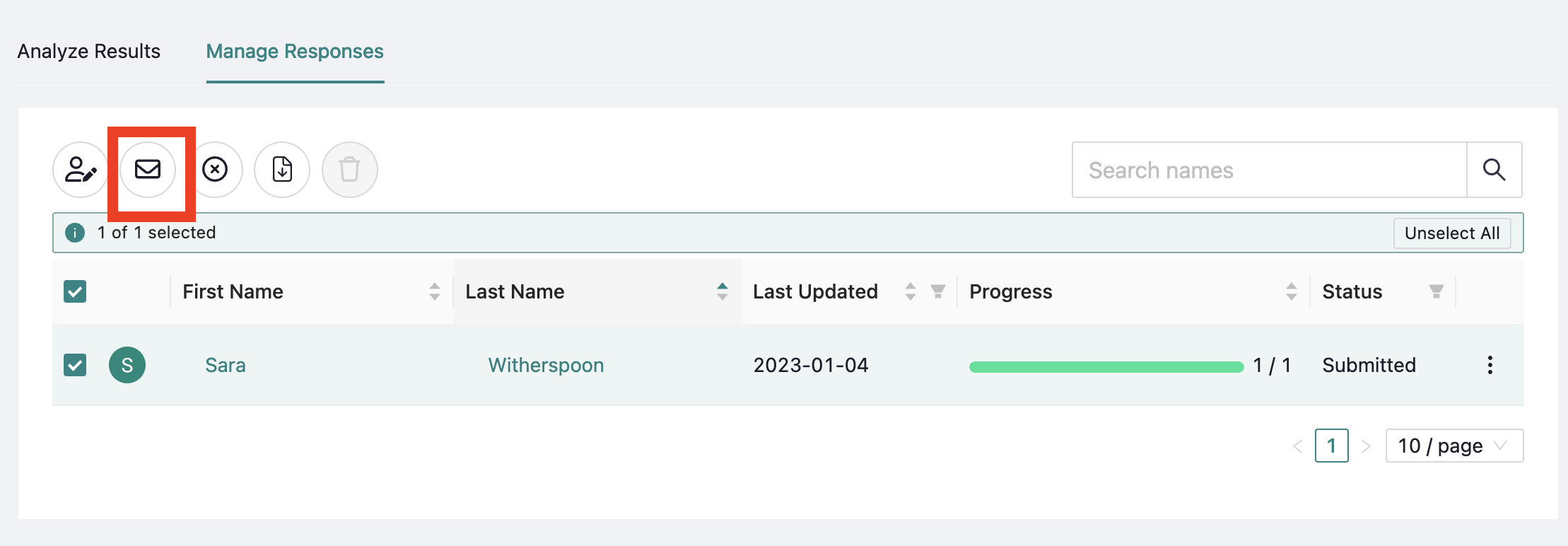The width and height of the screenshot is (1568, 546).
Task: Click the magnifying glass search button
Action: tap(1494, 170)
